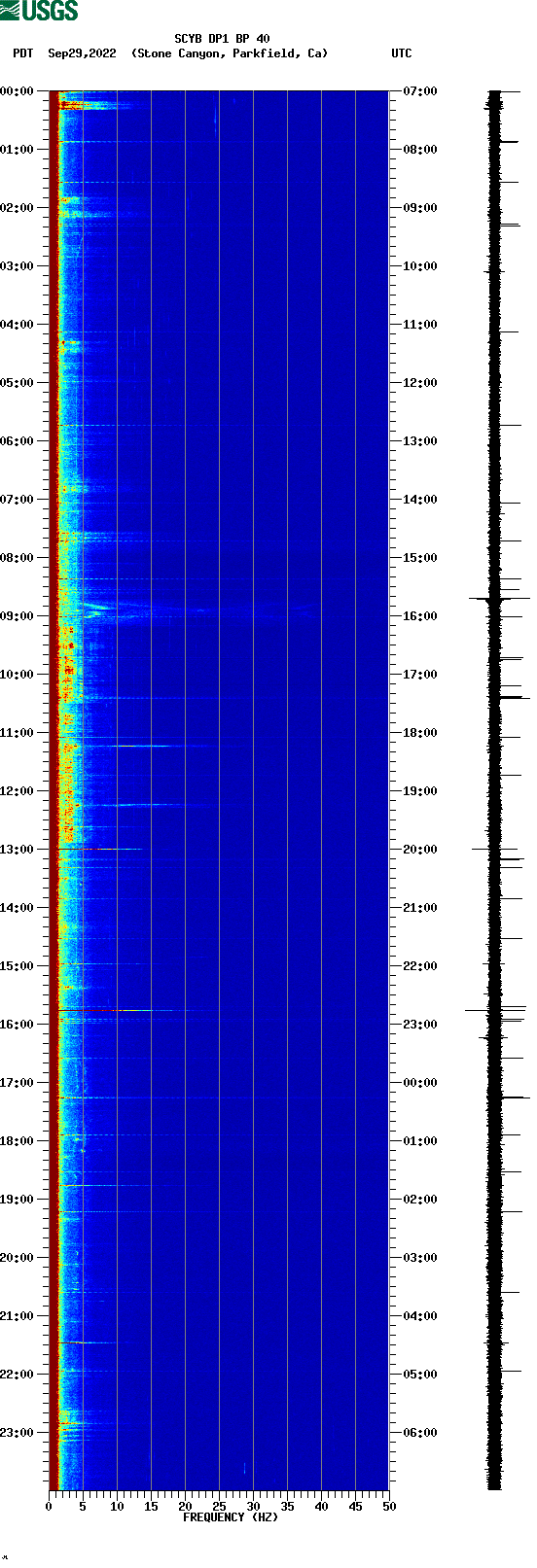Click the 40 Hz frequency tick label
Viewport: 537px width, 1568px height.
pos(321,1507)
